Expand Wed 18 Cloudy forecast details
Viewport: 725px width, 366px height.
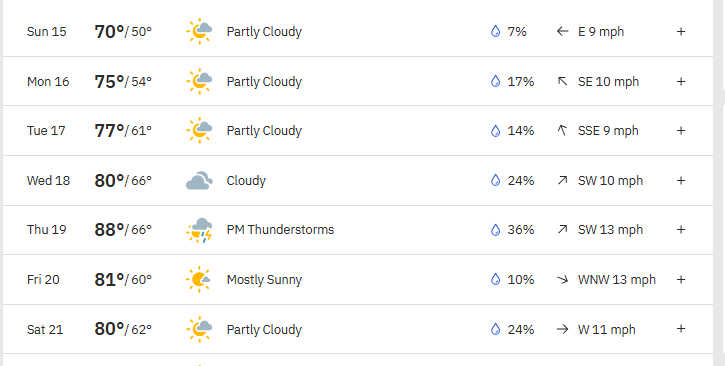pyautogui.click(x=681, y=181)
